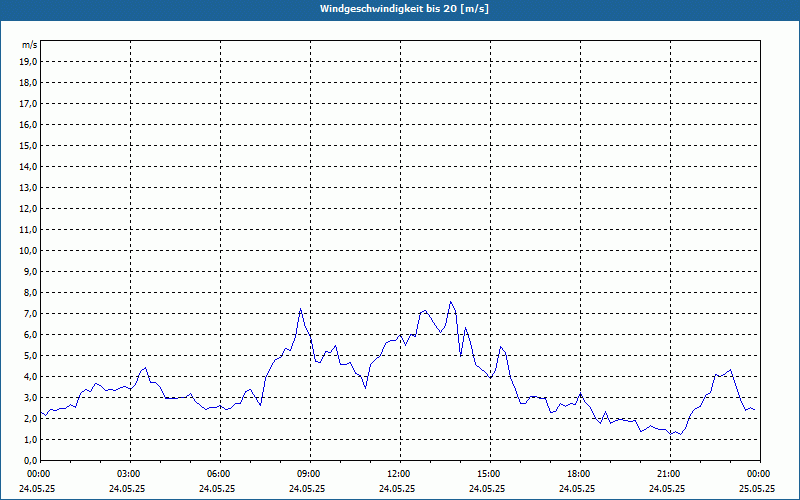Click the '15:00' time label
The image size is (800, 500).
(x=489, y=474)
